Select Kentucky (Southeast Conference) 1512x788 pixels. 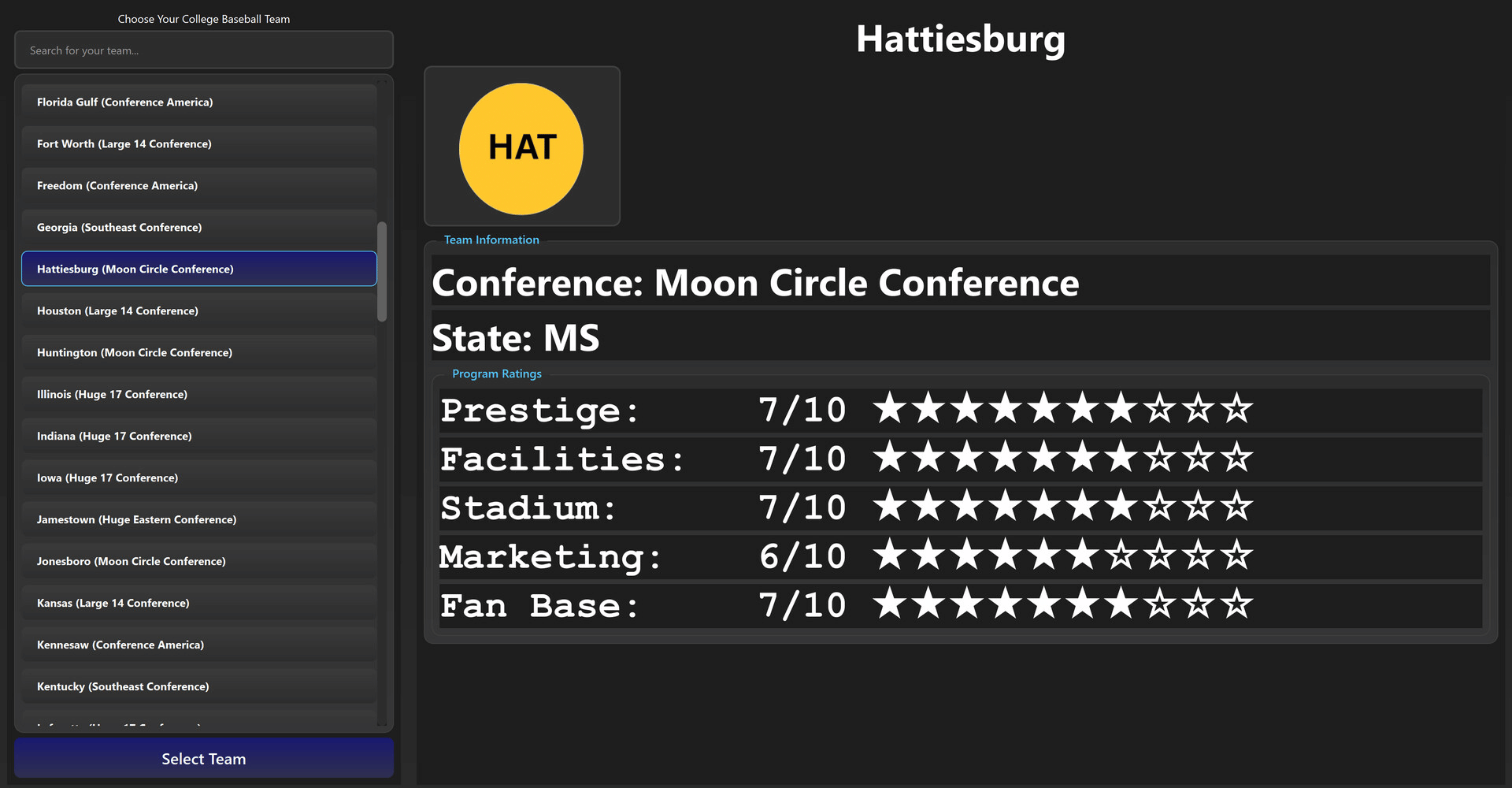pyautogui.click(x=199, y=687)
